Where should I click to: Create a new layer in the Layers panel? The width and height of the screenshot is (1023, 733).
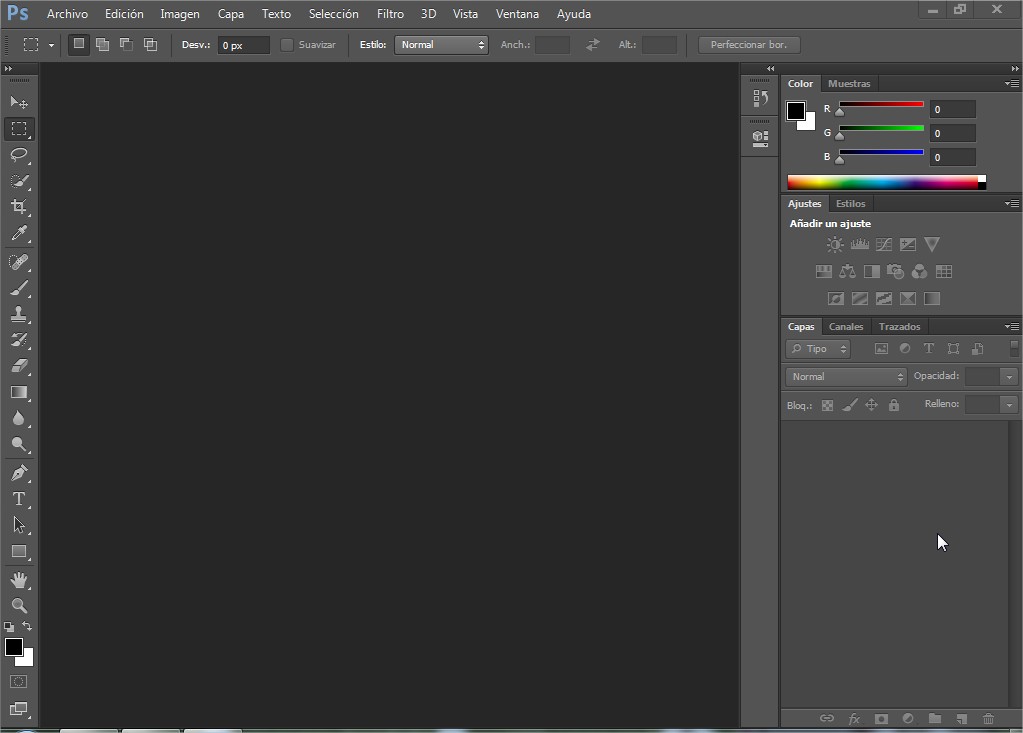(x=961, y=718)
